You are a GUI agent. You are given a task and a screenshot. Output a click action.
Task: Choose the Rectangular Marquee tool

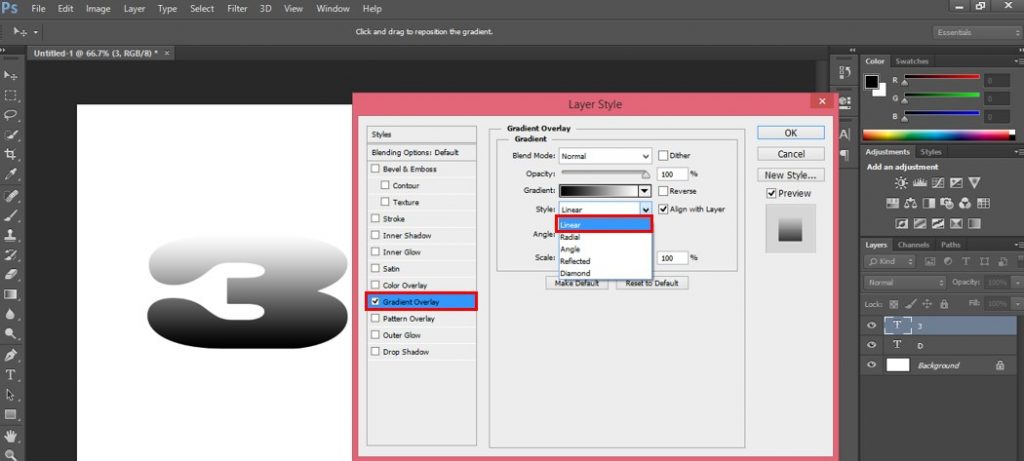[x=11, y=95]
